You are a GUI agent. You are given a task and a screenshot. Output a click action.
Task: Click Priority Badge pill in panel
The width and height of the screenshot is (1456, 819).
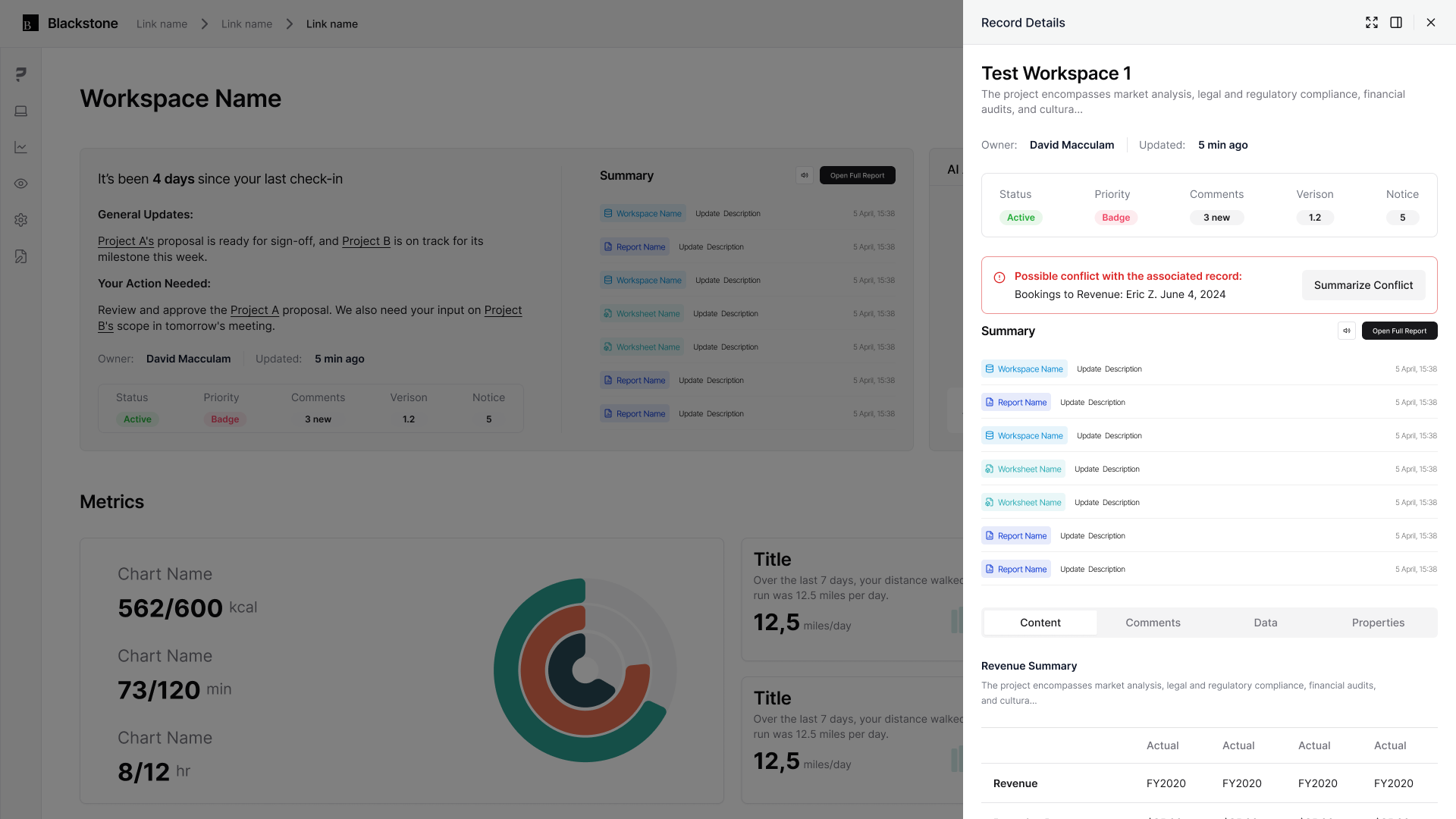coord(1116,218)
